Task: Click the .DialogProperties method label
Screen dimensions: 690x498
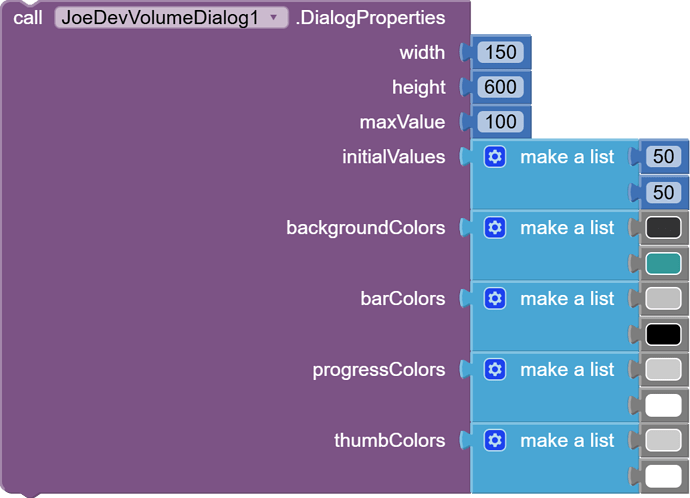Action: click(370, 18)
